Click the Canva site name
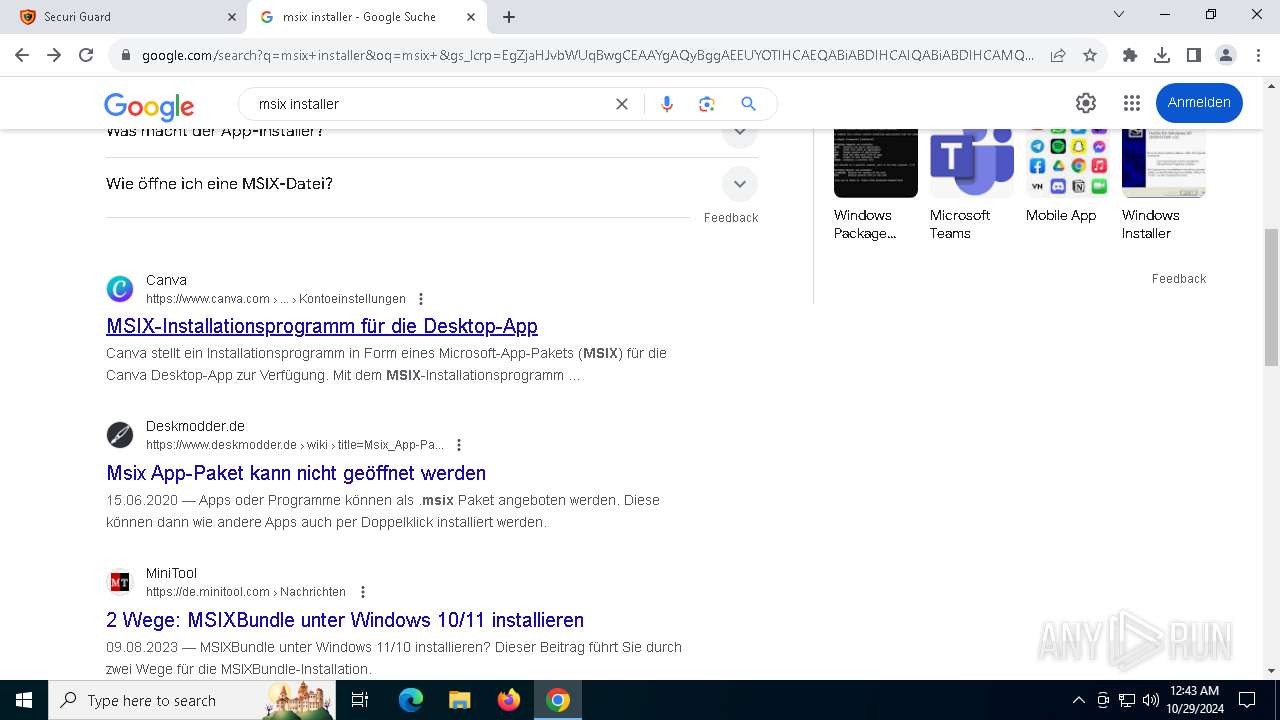 pos(166,280)
